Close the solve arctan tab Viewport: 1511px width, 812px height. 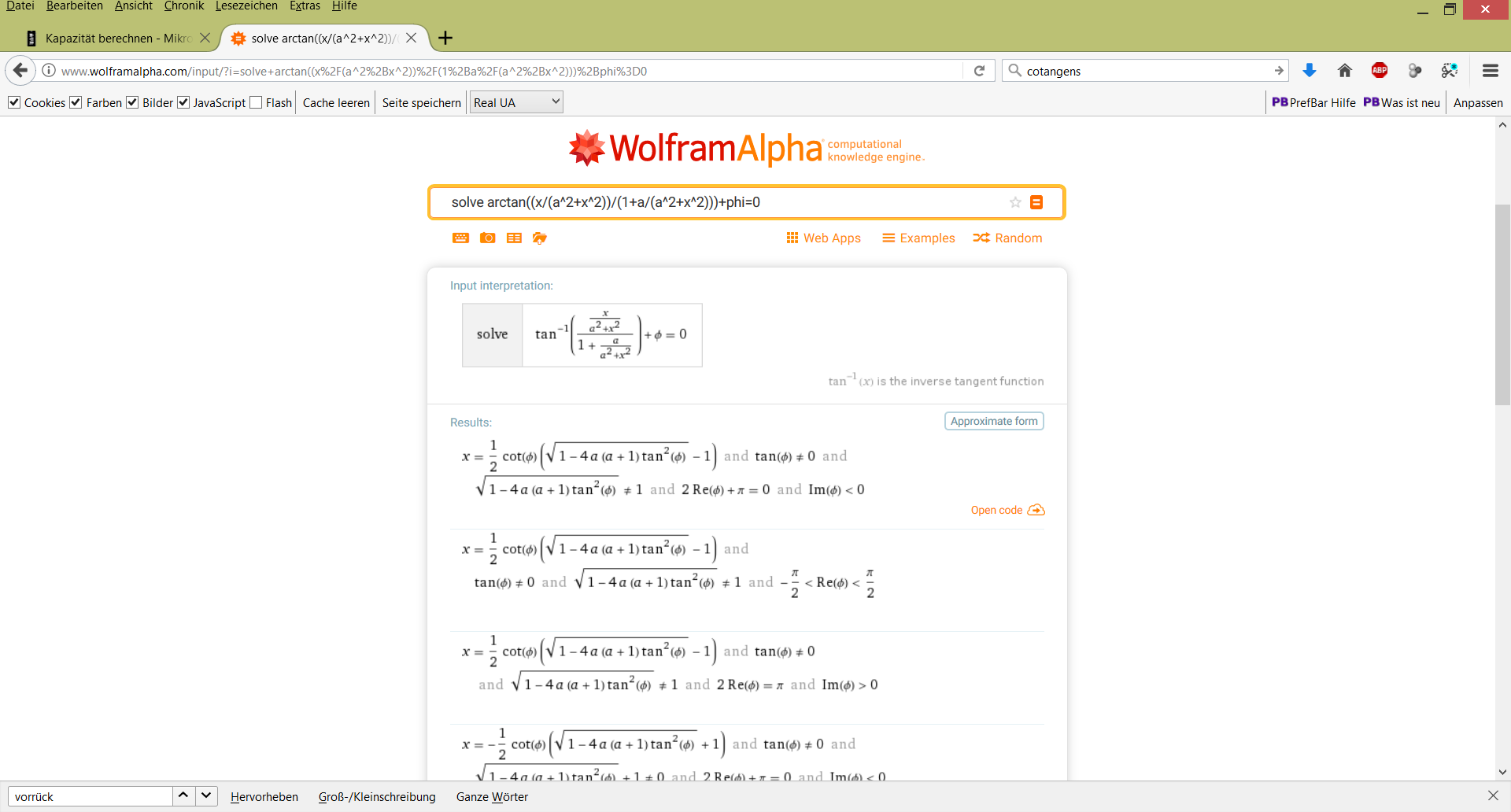click(412, 38)
